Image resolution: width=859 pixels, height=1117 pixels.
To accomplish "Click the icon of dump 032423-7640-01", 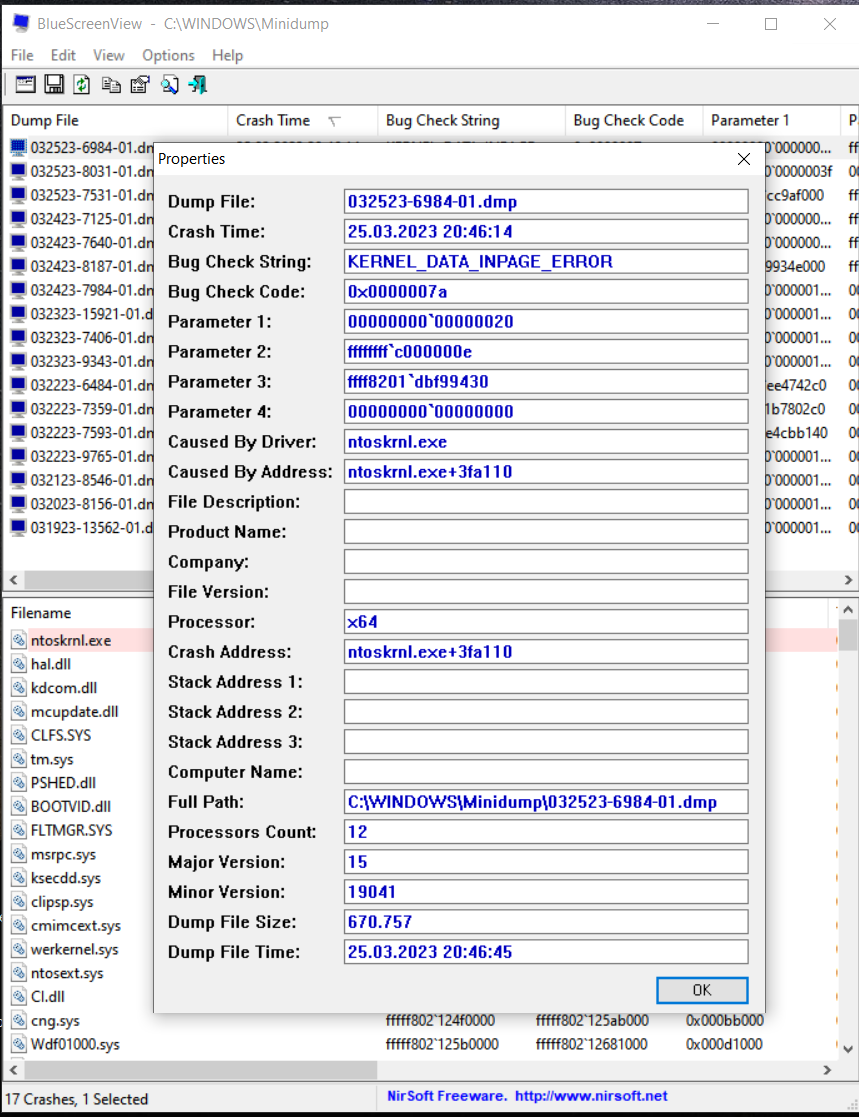I will pos(19,242).
